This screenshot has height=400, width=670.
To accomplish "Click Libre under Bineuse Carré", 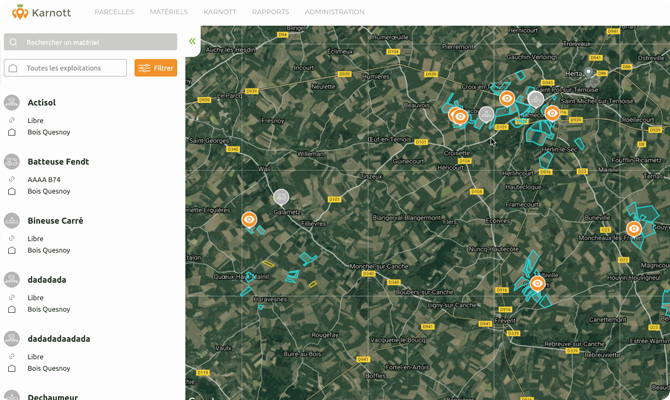I will [x=35, y=238].
